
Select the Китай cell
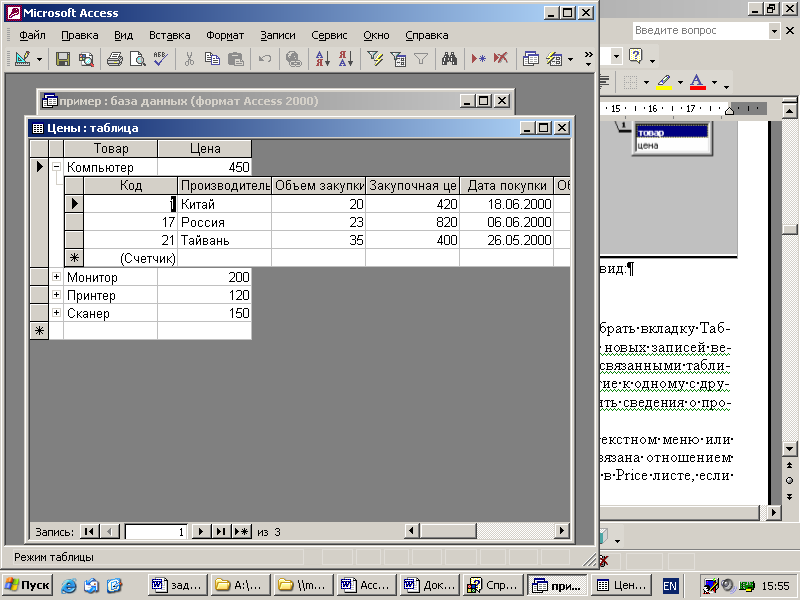[224, 204]
